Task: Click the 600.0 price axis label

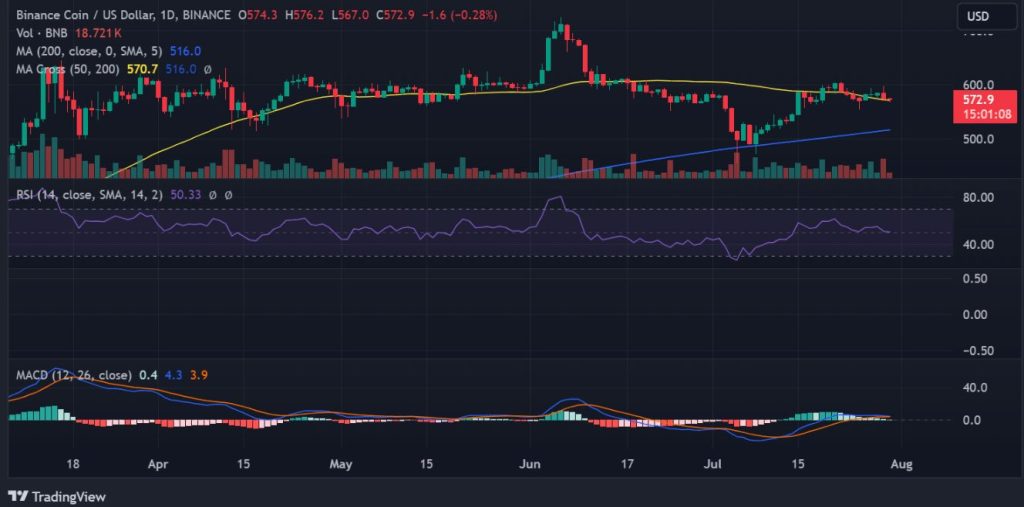Action: pos(977,85)
